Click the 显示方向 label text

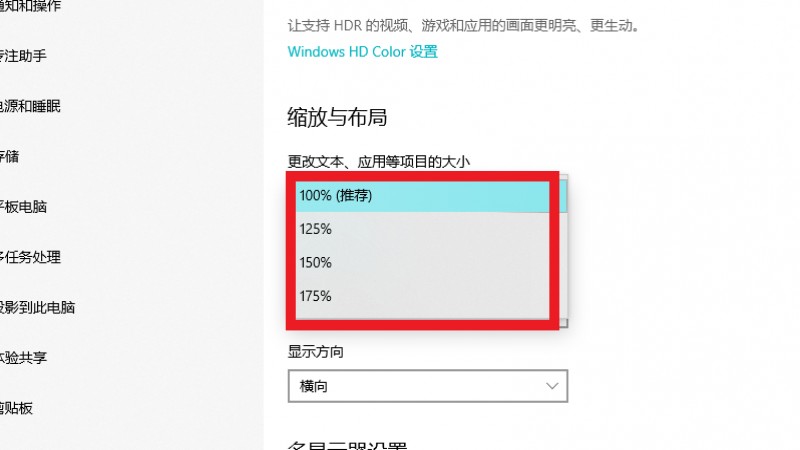(315, 352)
